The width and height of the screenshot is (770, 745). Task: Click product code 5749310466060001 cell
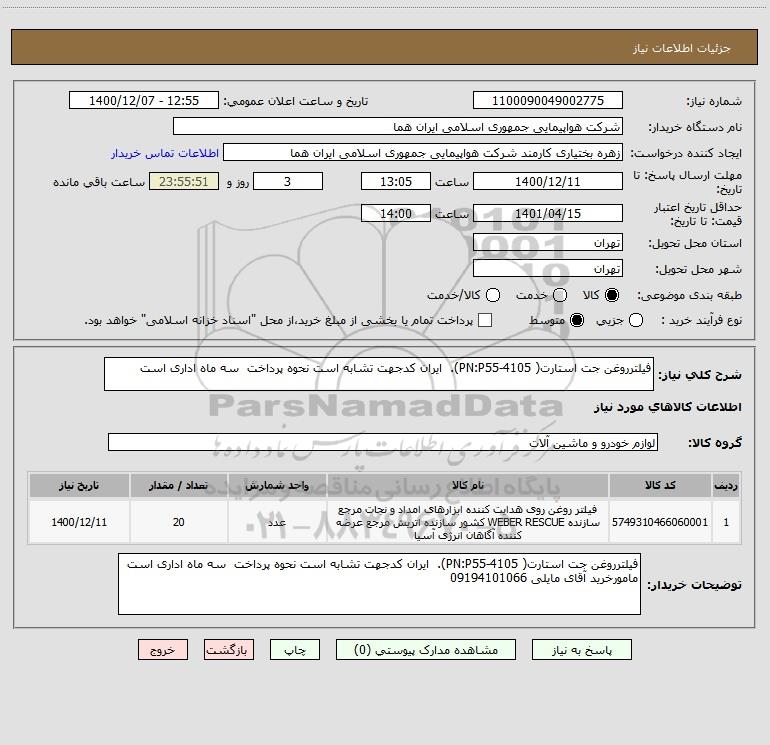click(660, 522)
